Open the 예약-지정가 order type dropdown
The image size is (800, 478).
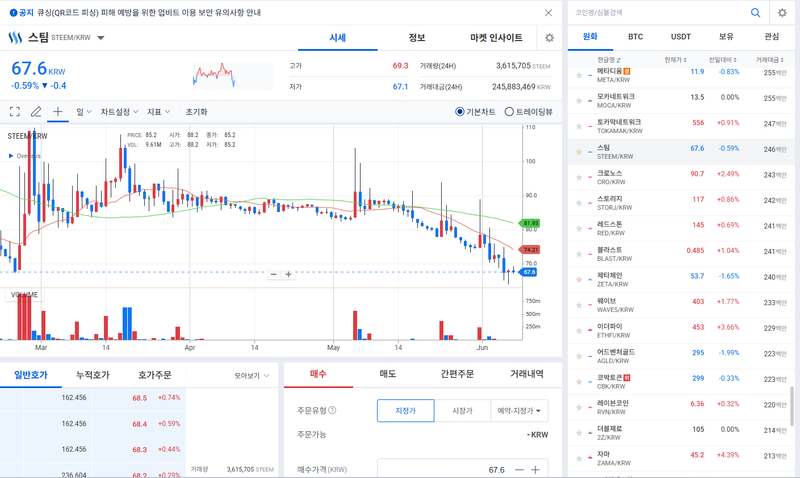coord(519,411)
